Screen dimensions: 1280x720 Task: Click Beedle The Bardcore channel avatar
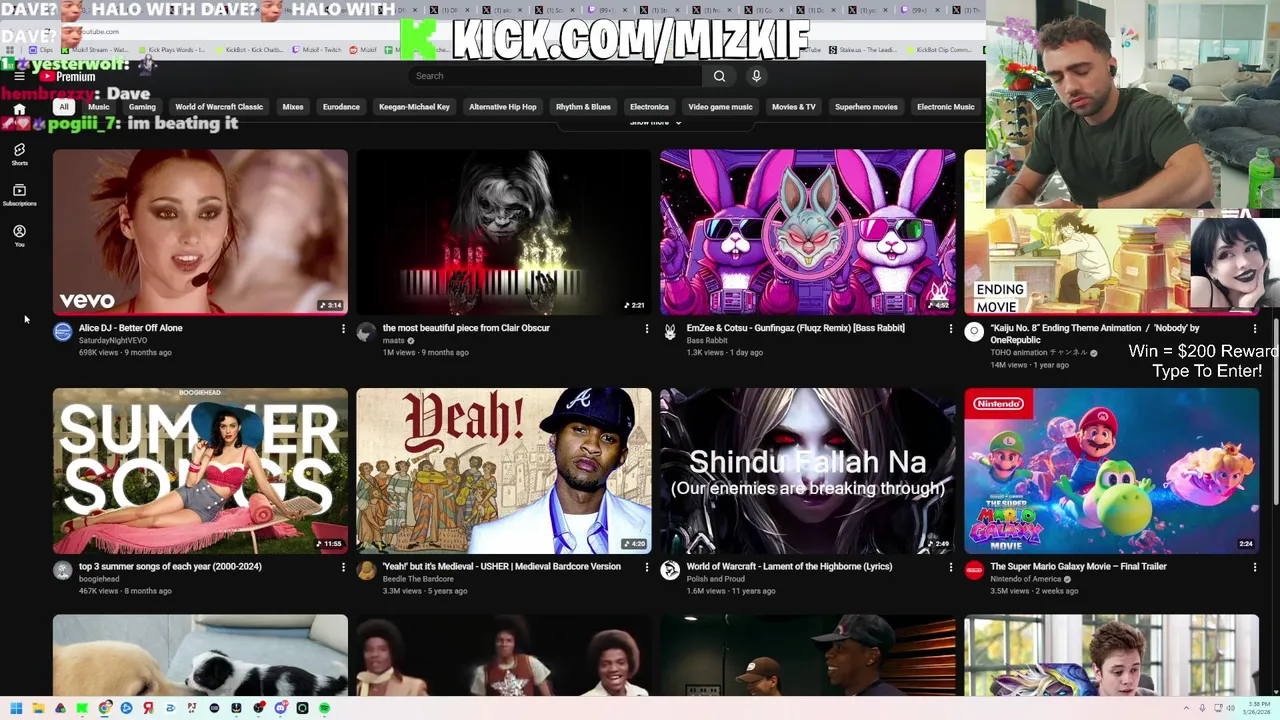(x=366, y=570)
